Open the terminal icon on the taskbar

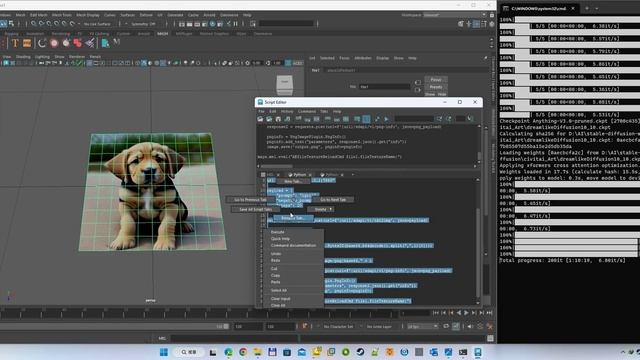click(x=463, y=352)
